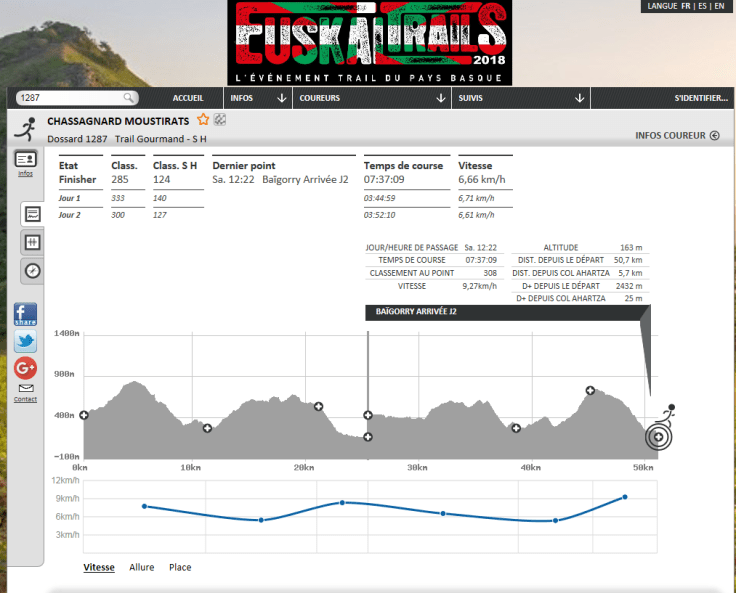Select the elevation chart view icon in sidebar

[x=32, y=214]
